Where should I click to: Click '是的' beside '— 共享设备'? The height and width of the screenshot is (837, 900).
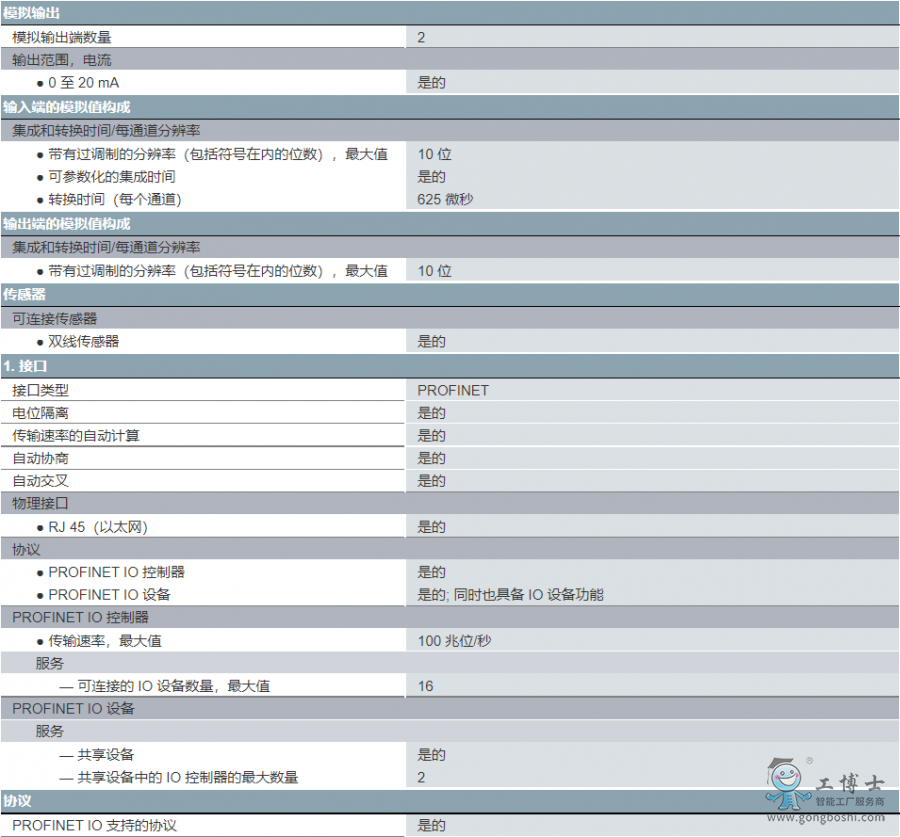click(x=431, y=754)
